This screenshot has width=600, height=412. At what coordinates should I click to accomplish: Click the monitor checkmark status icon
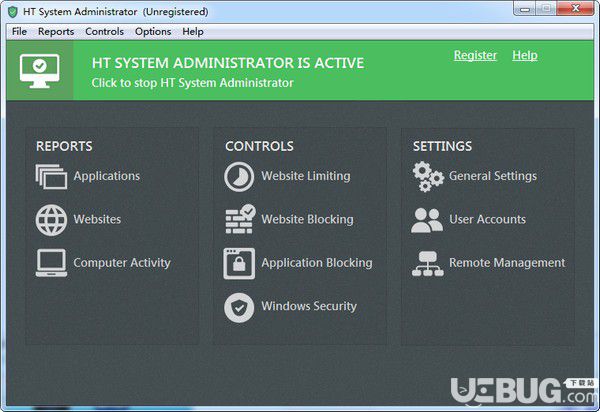(39, 71)
